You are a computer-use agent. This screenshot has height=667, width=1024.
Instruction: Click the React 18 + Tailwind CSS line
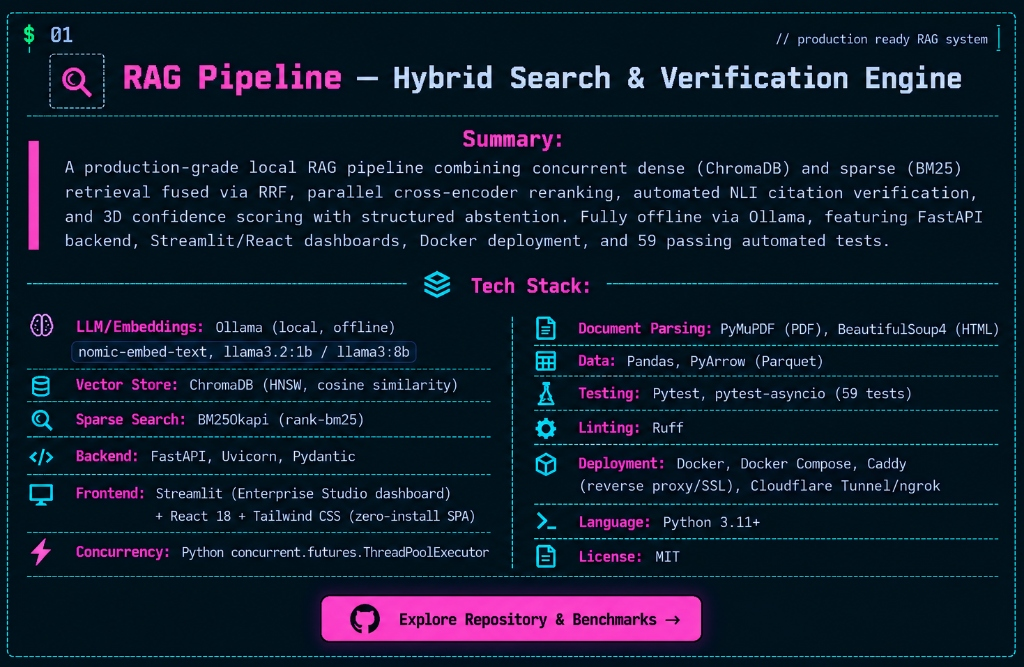point(315,516)
